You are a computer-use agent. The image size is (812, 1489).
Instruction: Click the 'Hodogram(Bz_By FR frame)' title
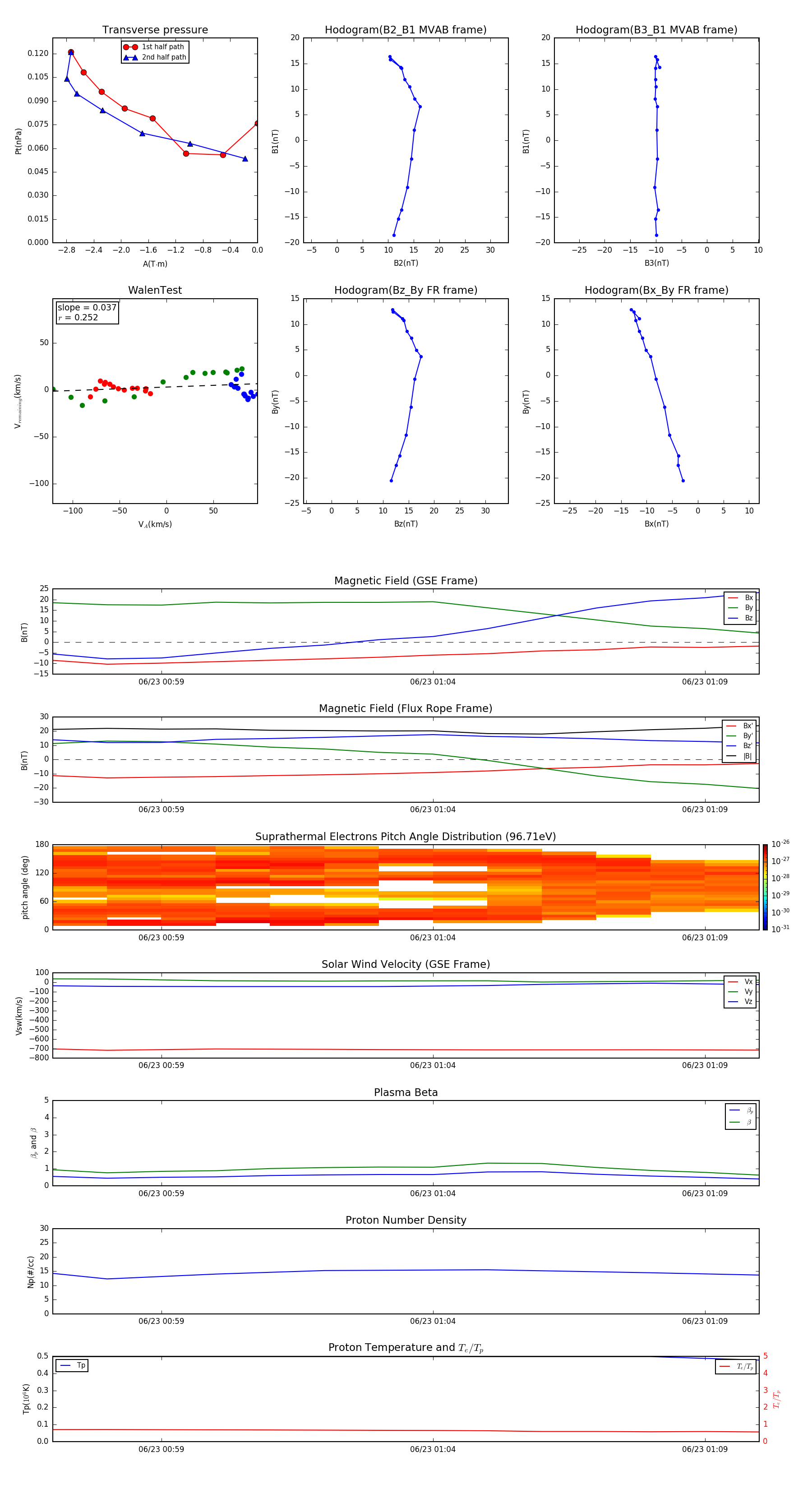(406, 290)
